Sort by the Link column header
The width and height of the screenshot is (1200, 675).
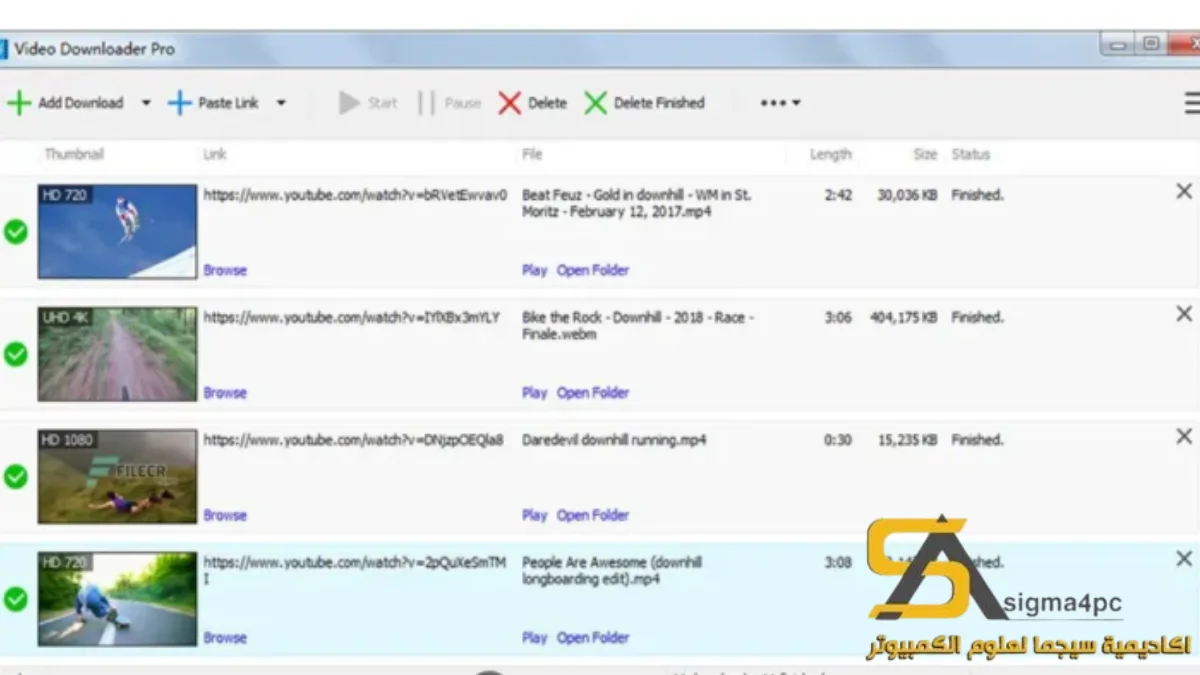point(215,154)
